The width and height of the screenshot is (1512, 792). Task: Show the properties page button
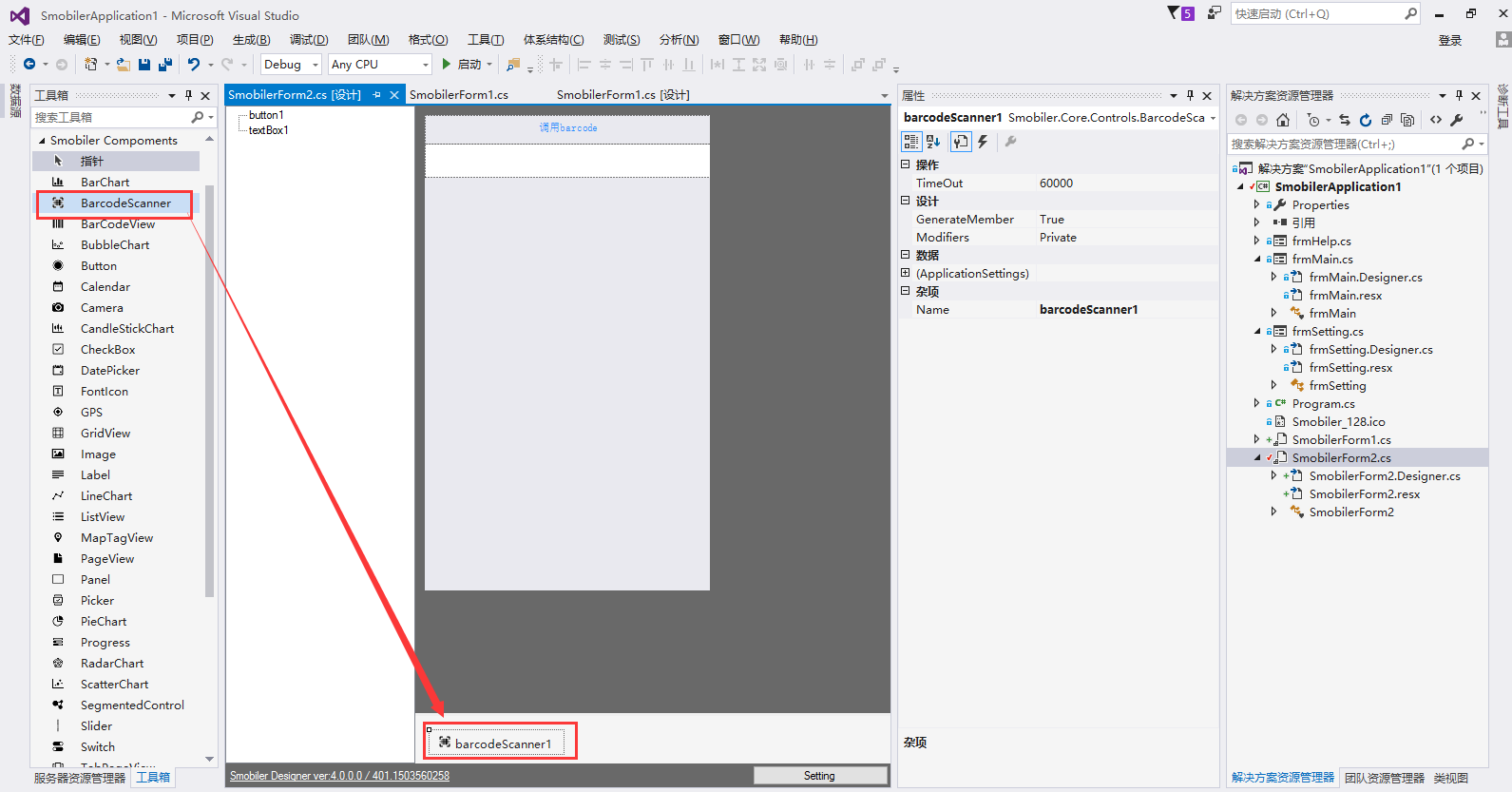(x=961, y=142)
